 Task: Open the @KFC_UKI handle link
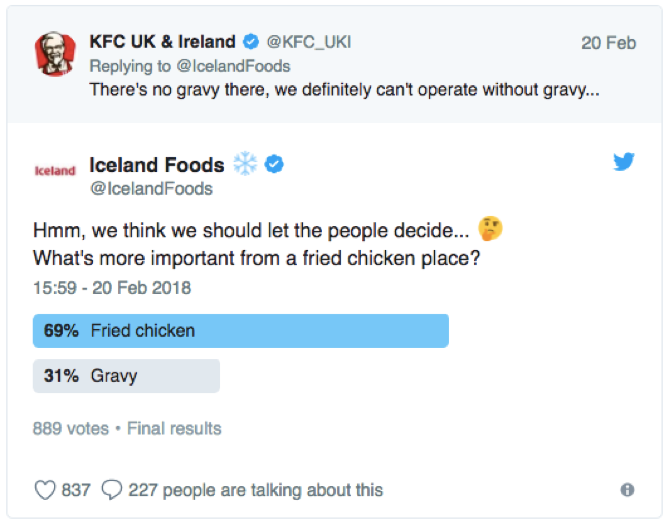[309, 42]
